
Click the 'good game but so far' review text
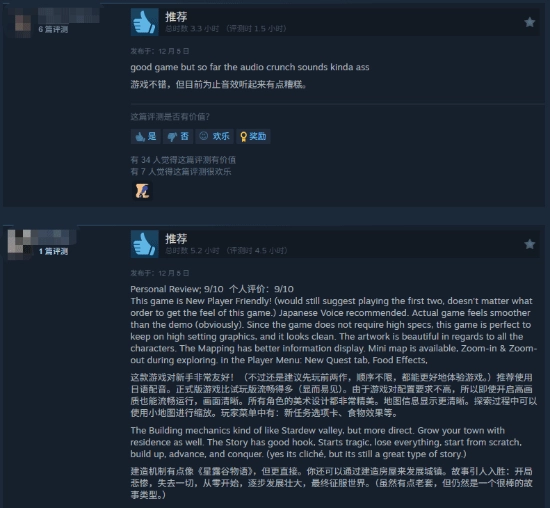[250, 67]
